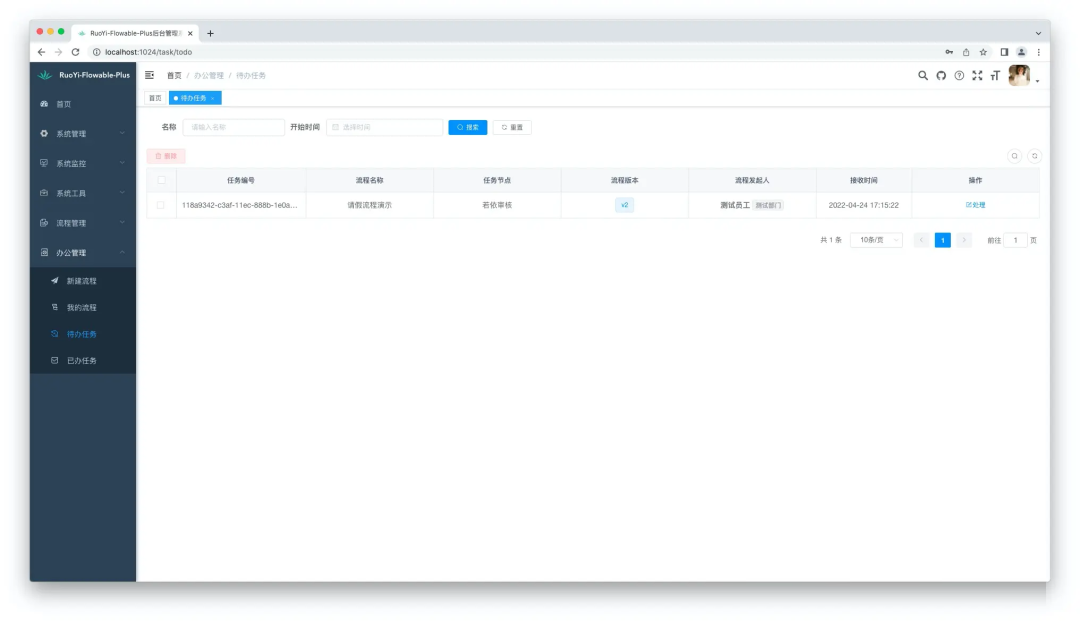1080x621 pixels.
Task: Check the select-all checkbox in table header
Action: (x=161, y=180)
